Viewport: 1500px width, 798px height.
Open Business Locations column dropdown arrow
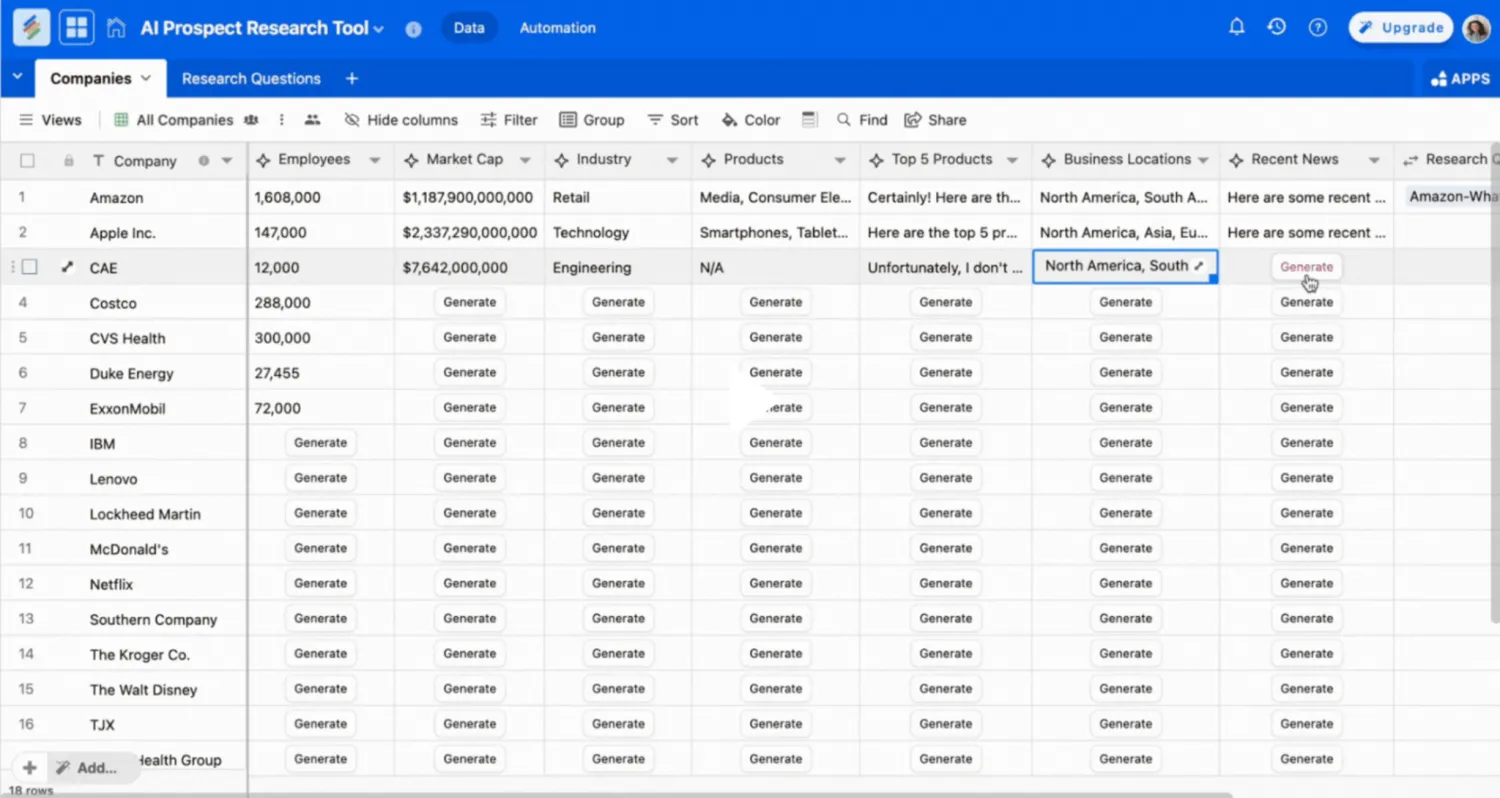[1203, 160]
